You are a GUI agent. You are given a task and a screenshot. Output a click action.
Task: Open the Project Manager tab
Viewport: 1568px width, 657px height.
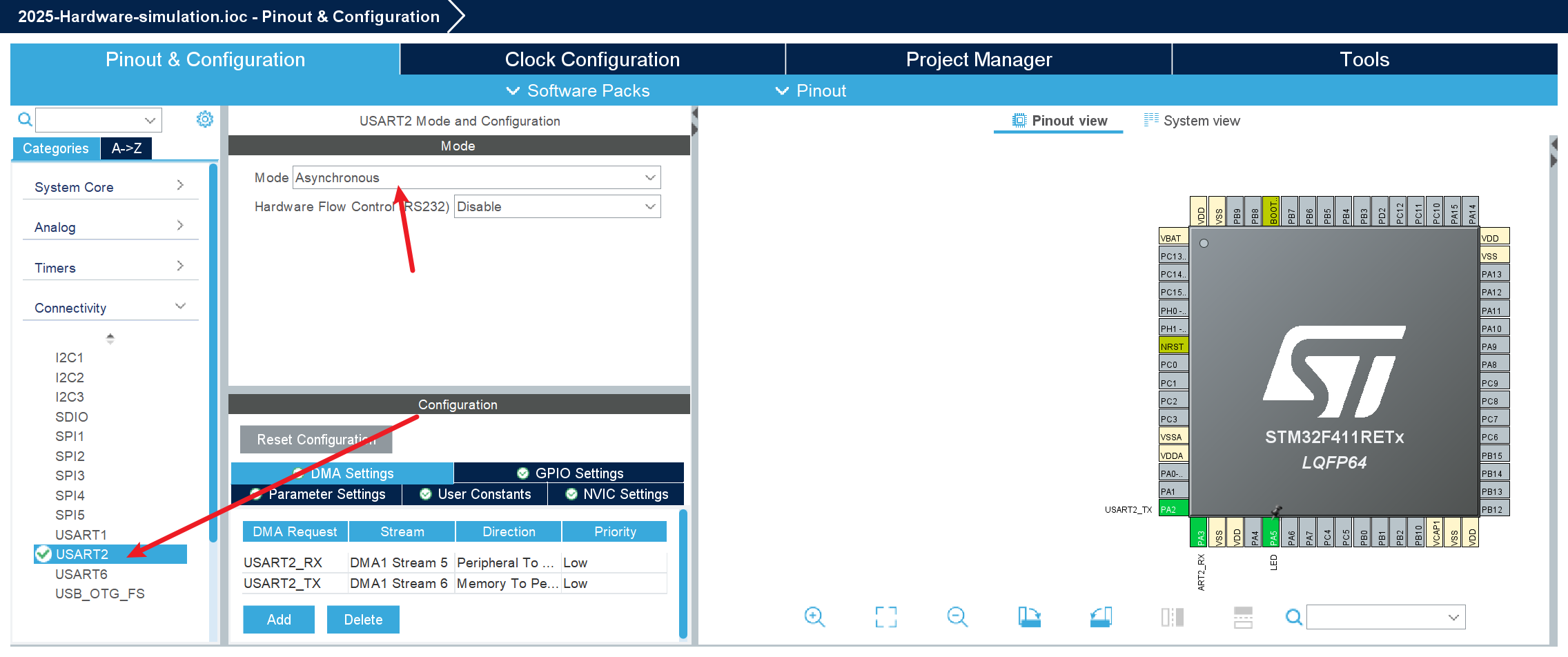tap(979, 59)
